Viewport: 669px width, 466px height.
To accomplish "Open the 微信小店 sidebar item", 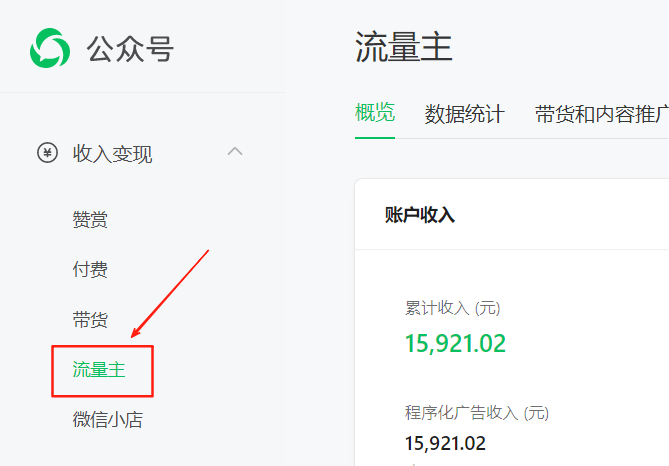I will [x=108, y=419].
